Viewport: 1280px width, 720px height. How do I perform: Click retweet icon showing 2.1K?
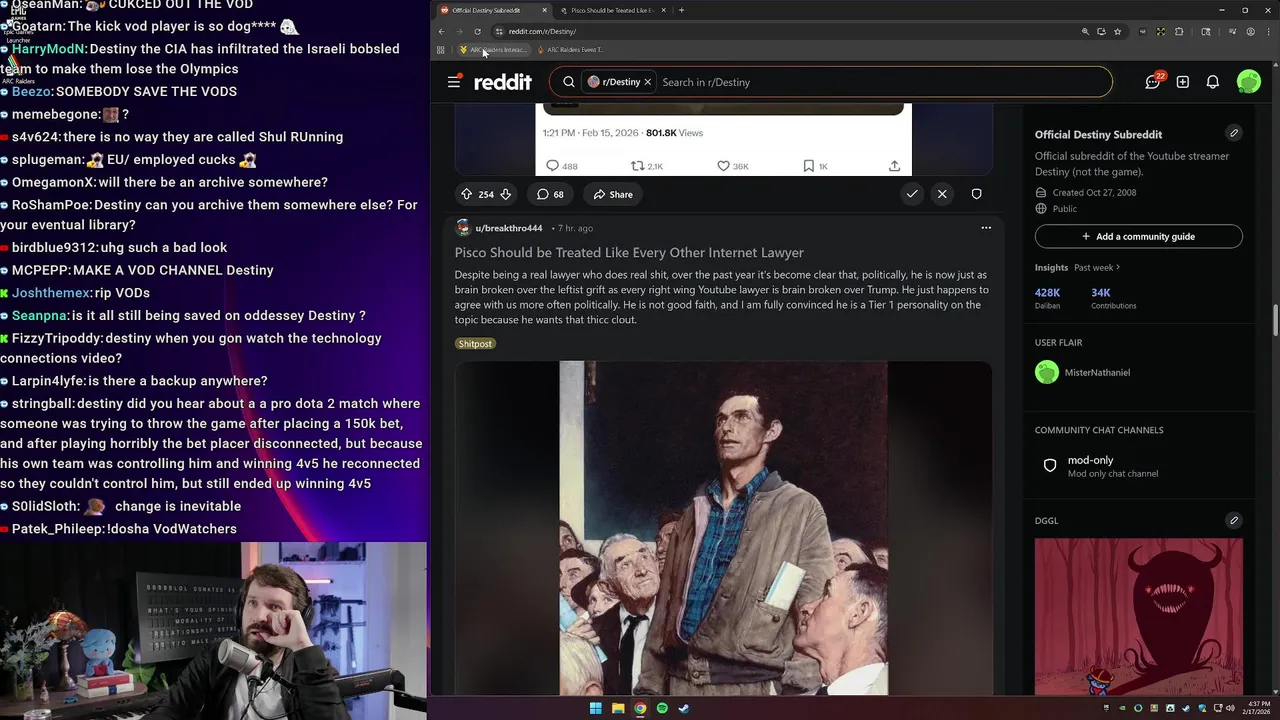(637, 166)
